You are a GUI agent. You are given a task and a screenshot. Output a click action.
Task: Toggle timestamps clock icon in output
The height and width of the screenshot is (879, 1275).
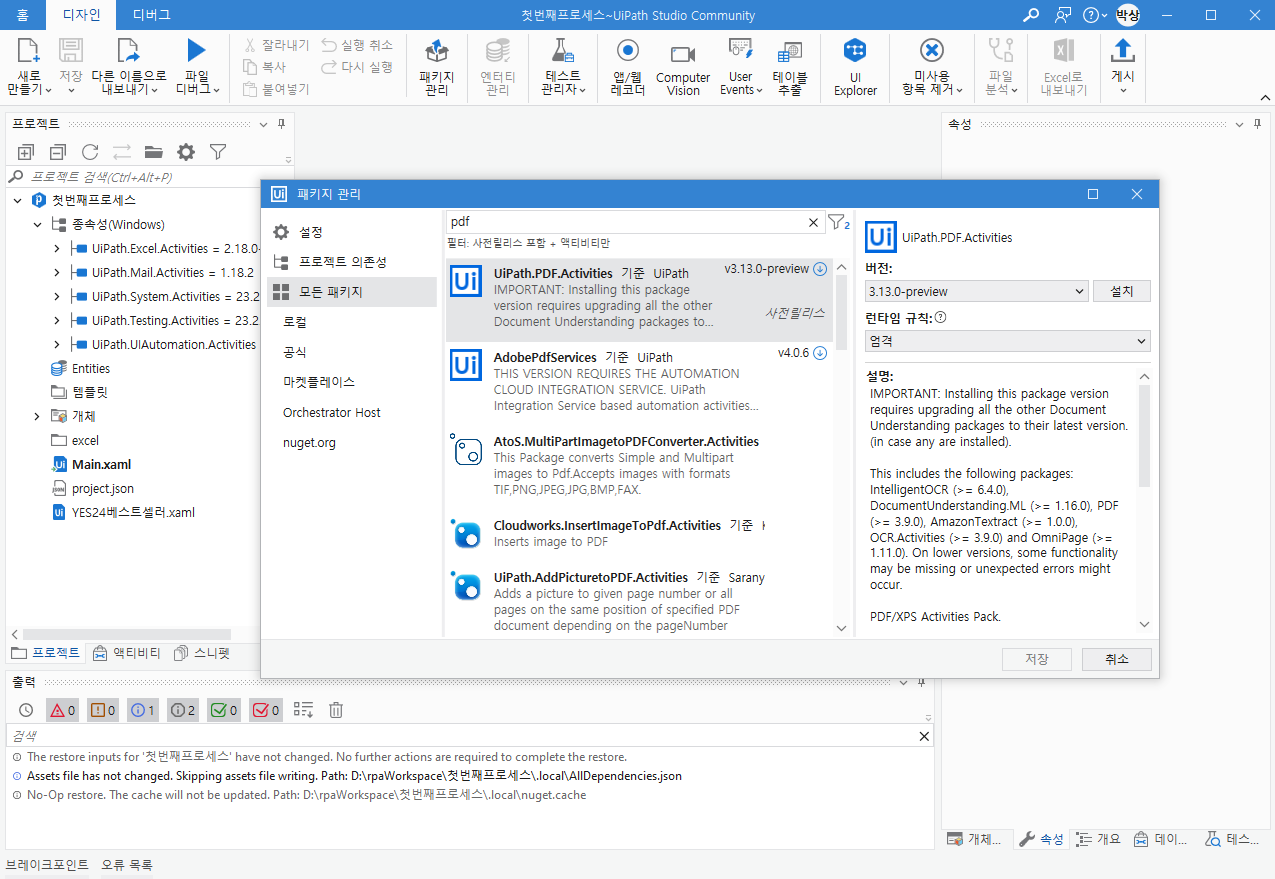click(26, 710)
